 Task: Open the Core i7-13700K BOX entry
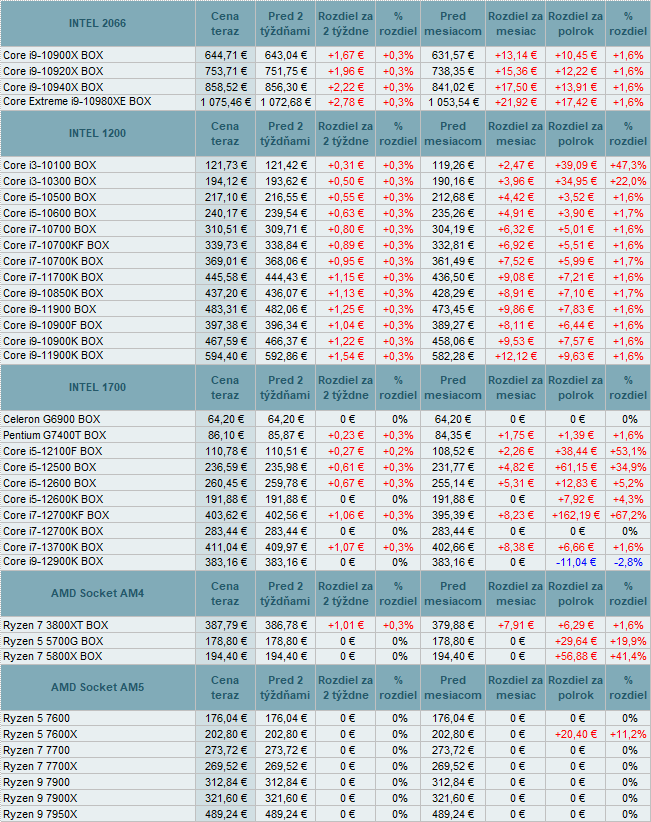(x=53, y=547)
